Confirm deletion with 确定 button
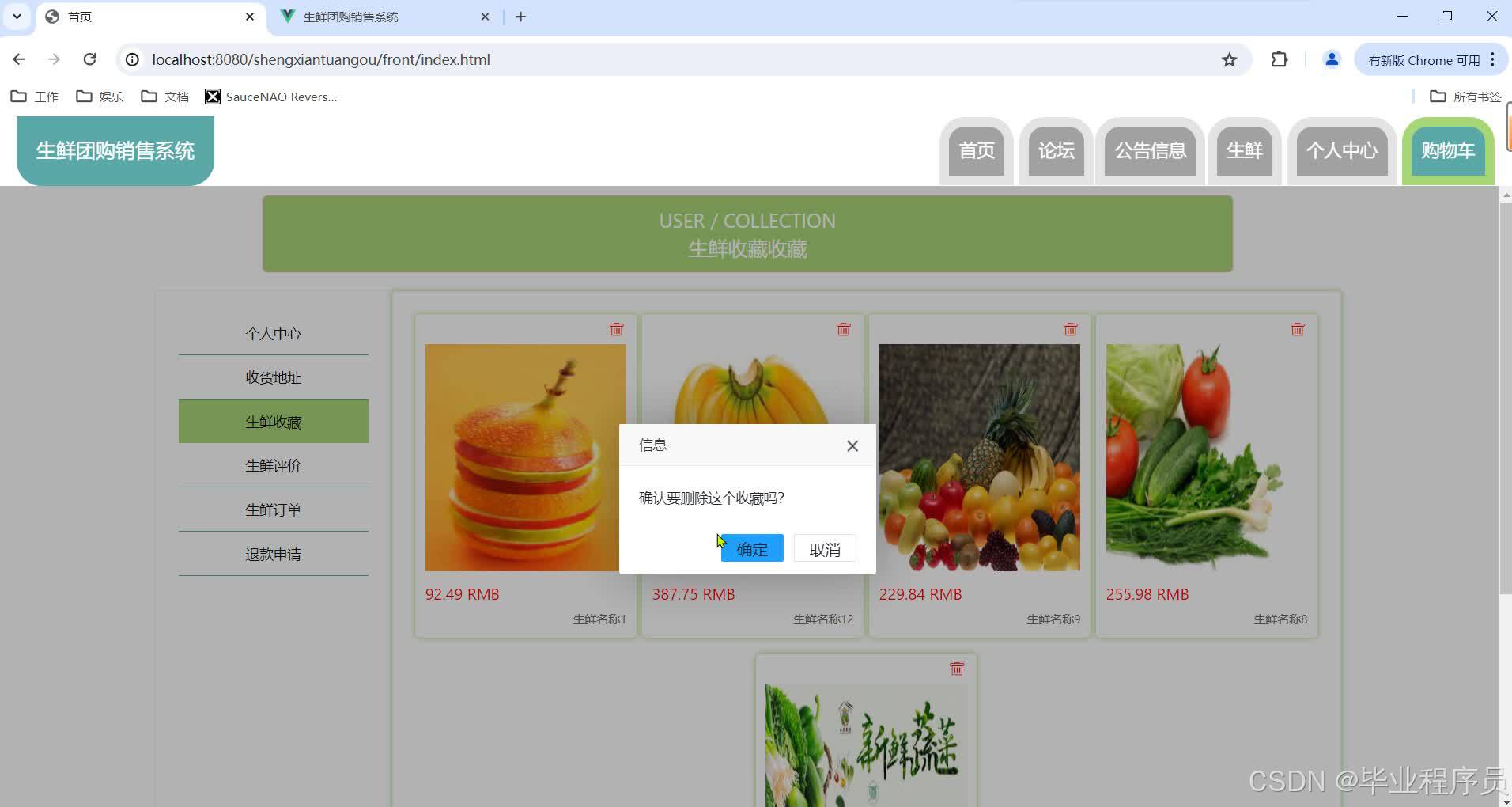This screenshot has height=807, width=1512. tap(751, 549)
